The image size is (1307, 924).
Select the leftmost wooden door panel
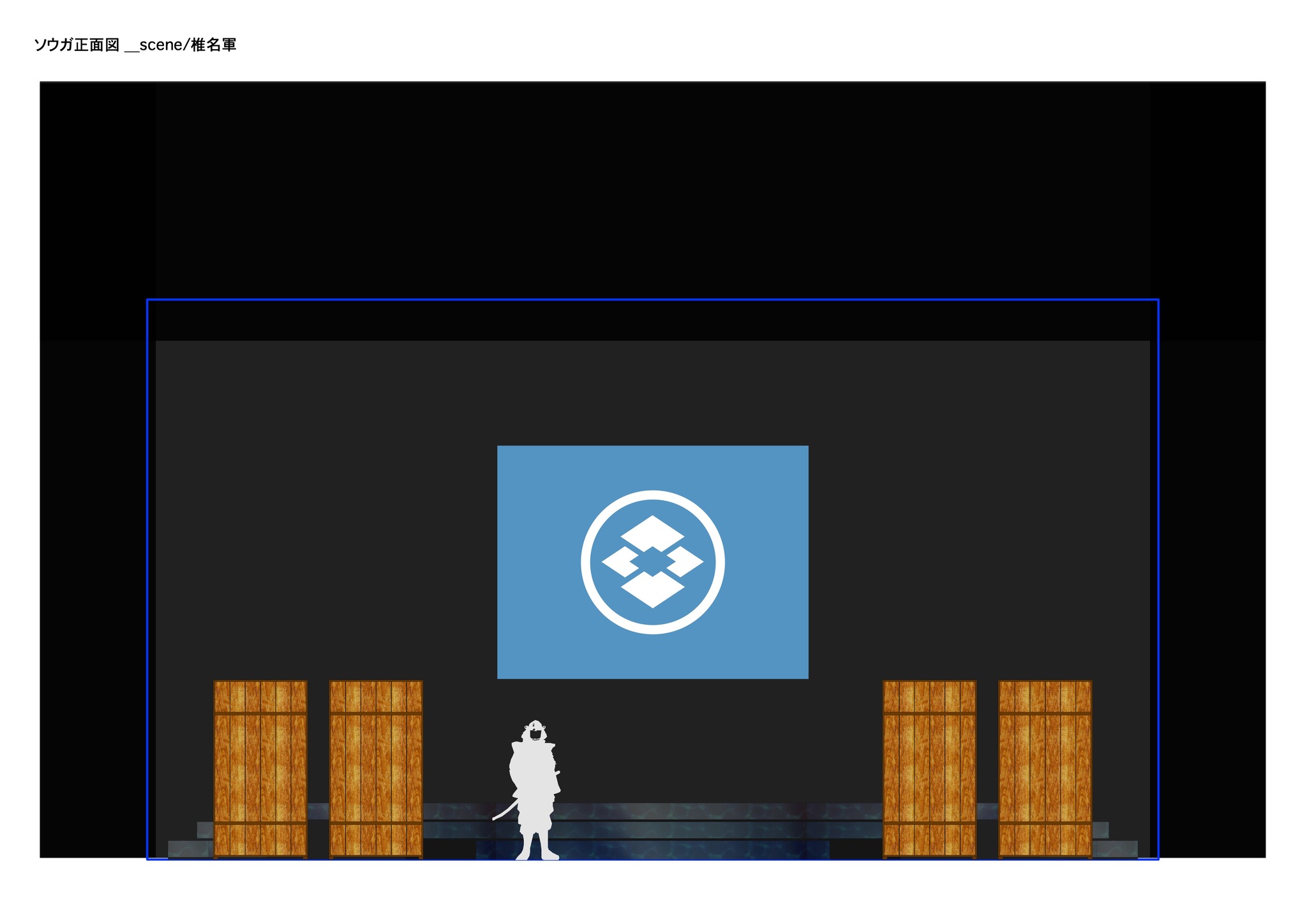tap(260, 769)
